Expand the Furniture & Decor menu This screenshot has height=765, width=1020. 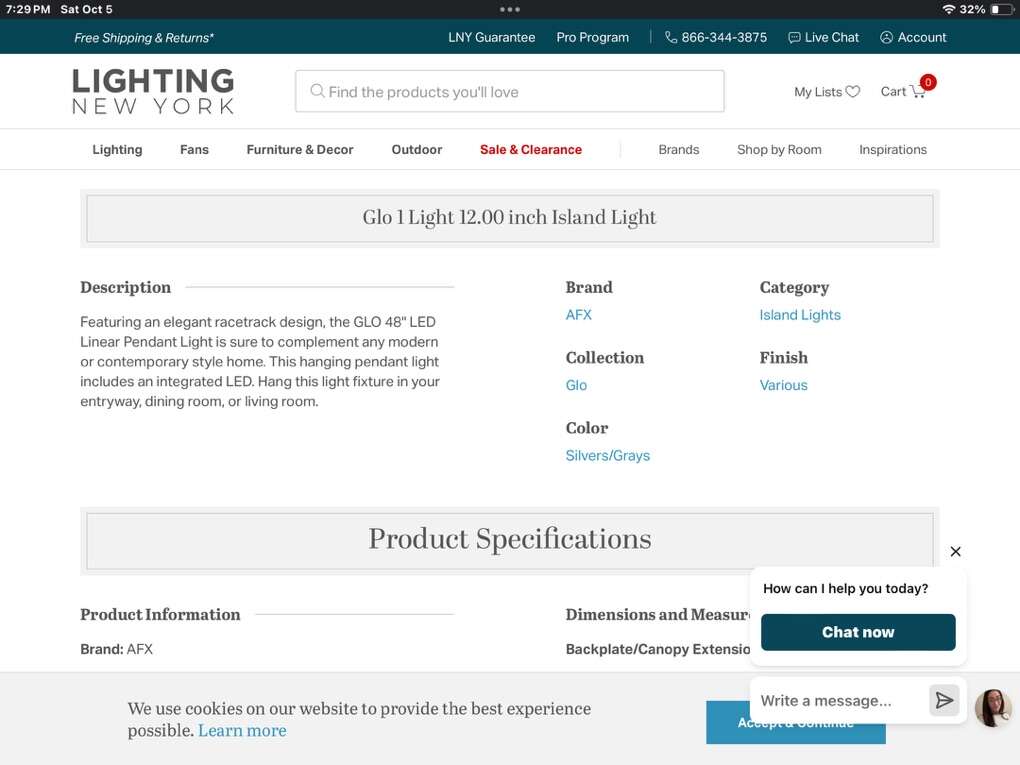pos(300,150)
